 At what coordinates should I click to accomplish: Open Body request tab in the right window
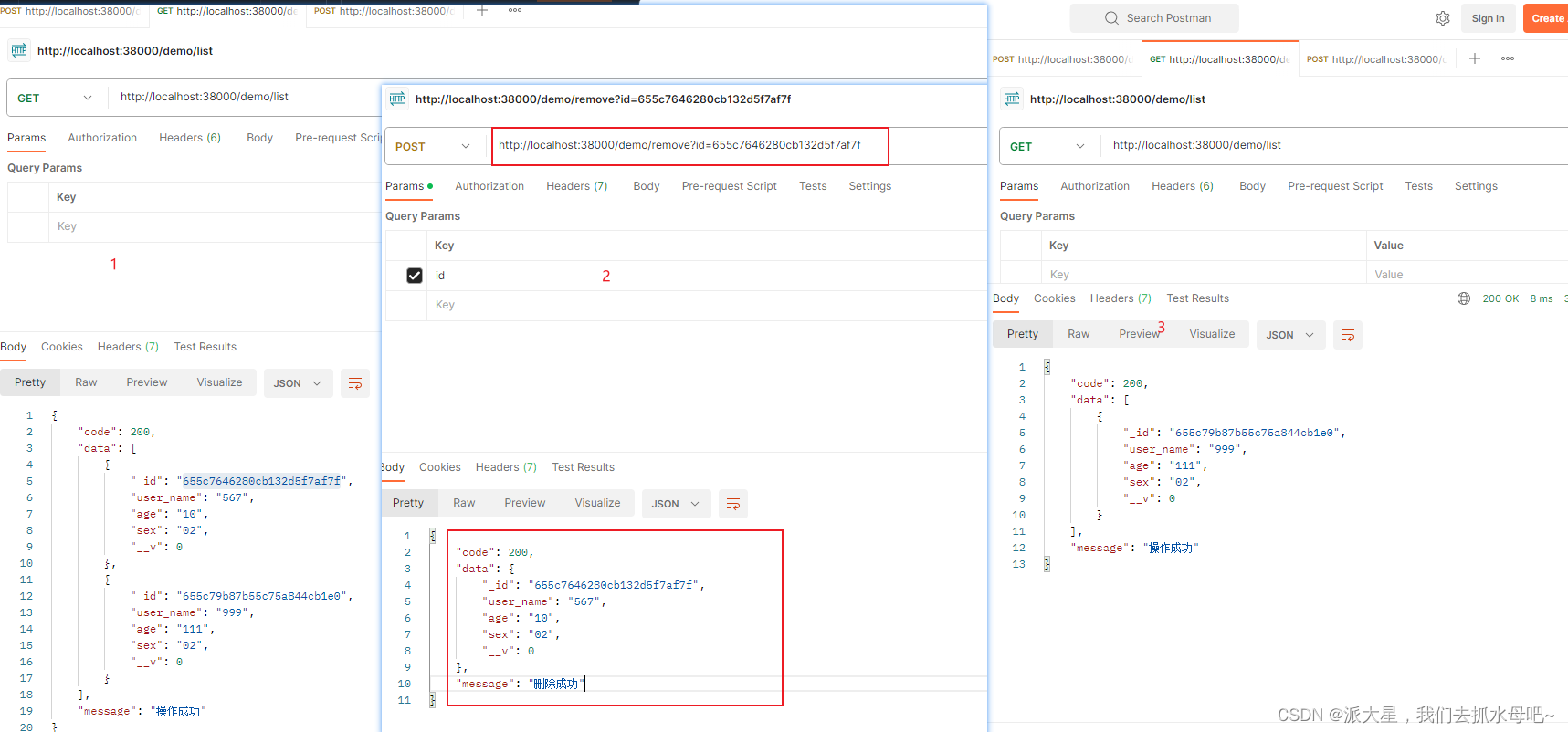[x=1252, y=186]
